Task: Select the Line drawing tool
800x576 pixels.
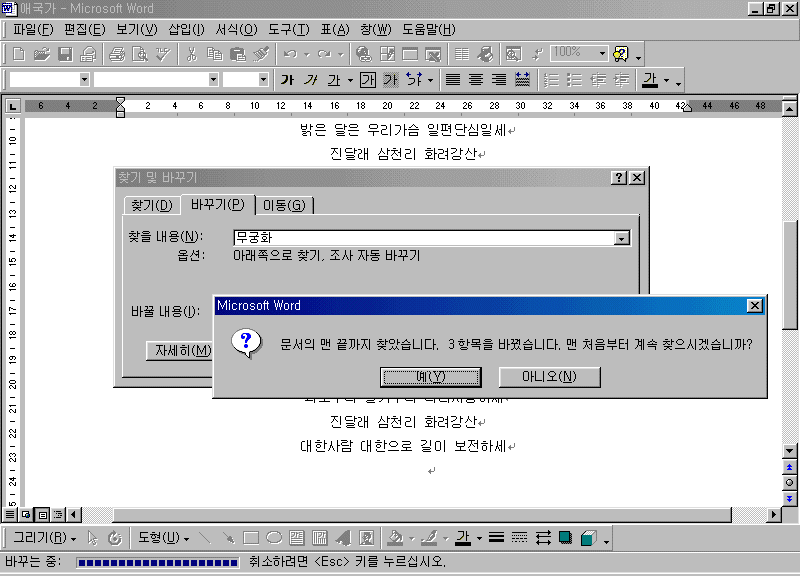Action: coord(205,538)
